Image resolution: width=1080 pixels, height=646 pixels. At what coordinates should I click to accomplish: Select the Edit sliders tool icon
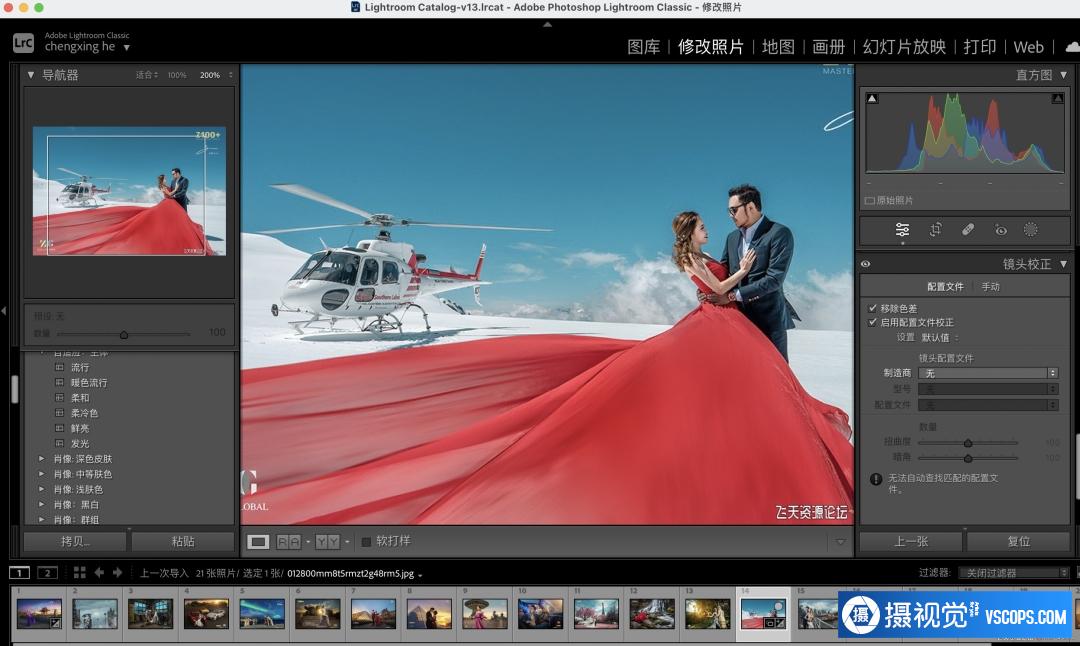[x=902, y=230]
